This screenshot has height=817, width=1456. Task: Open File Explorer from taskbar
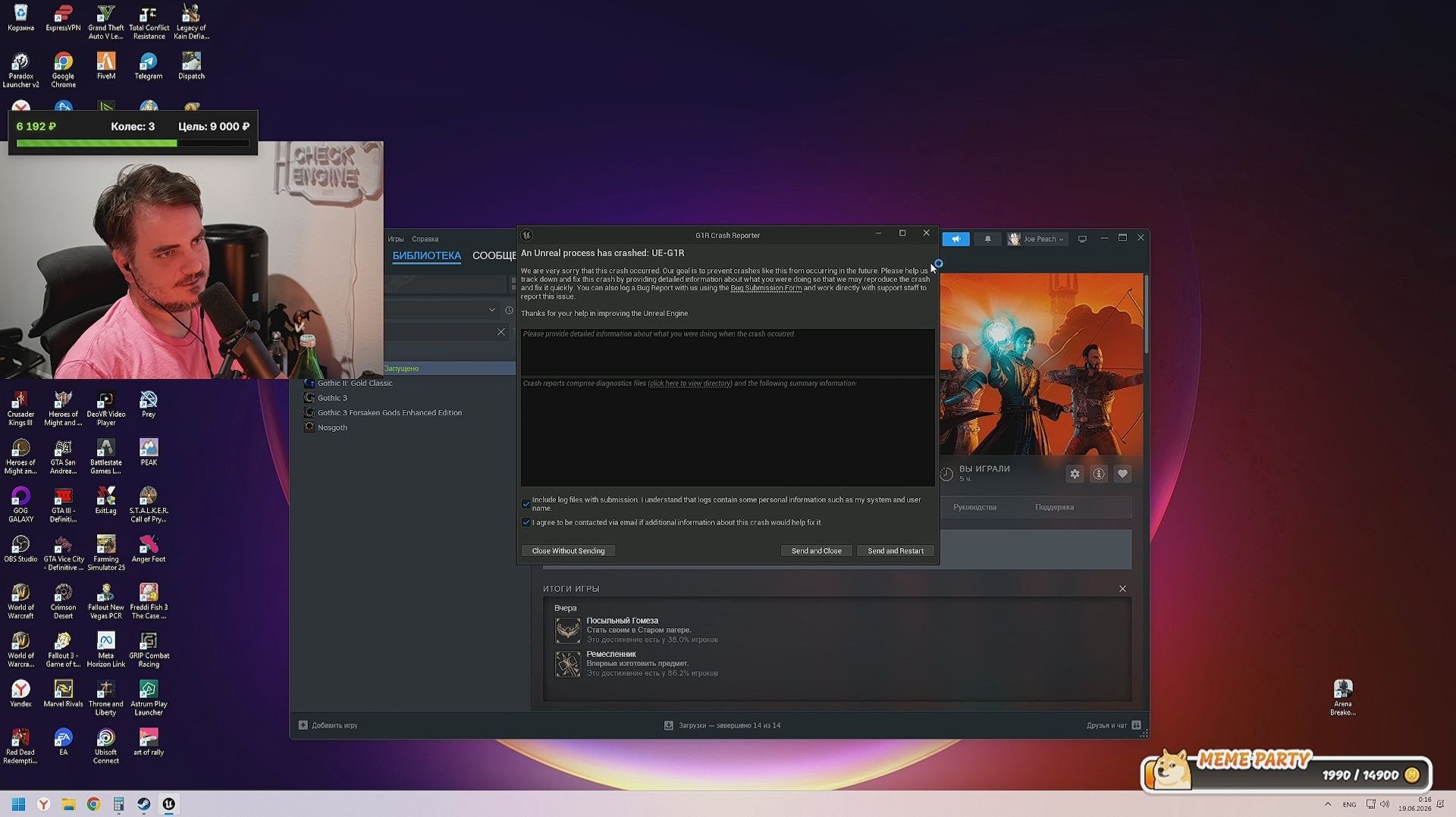(68, 804)
